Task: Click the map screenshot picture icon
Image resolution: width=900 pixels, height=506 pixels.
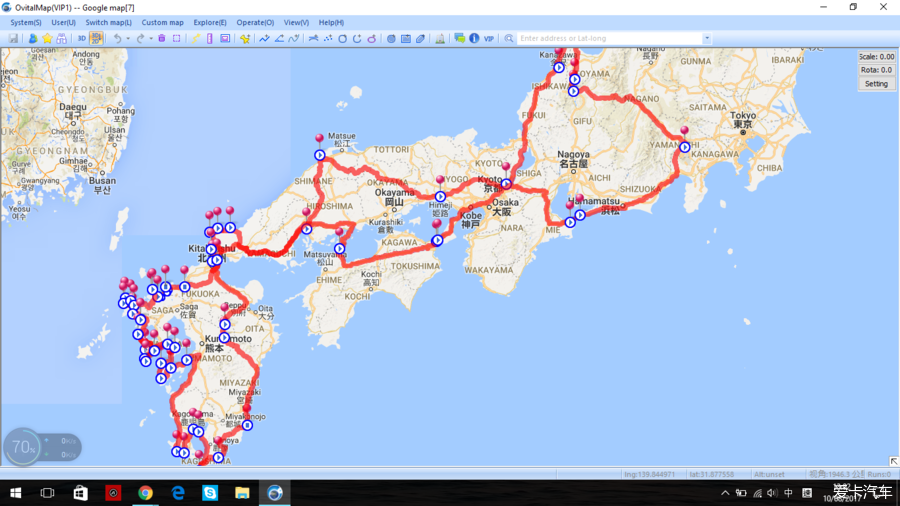Action: click(225, 38)
